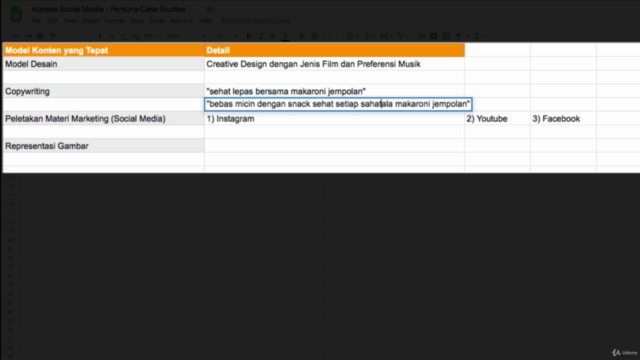This screenshot has width=640, height=360.
Task: Select the 'sehat lepas bersama makaroni jempolan' cell
Action: [x=334, y=91]
